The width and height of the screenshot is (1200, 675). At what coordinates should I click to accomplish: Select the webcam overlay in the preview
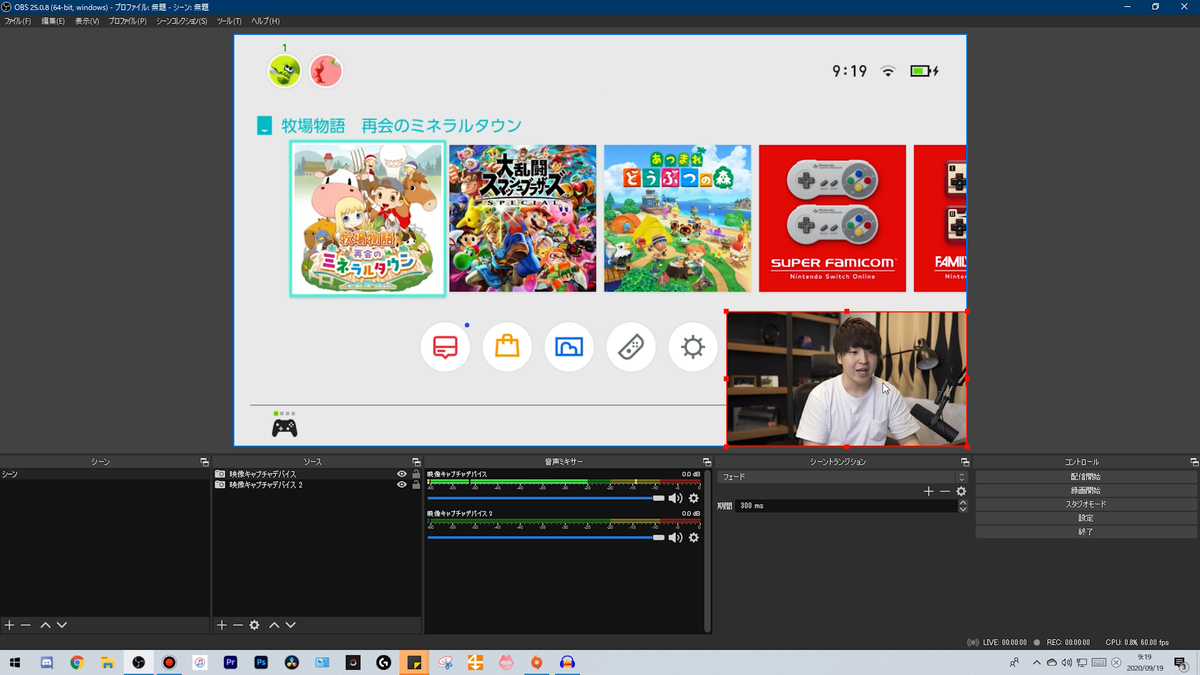pyautogui.click(x=846, y=379)
